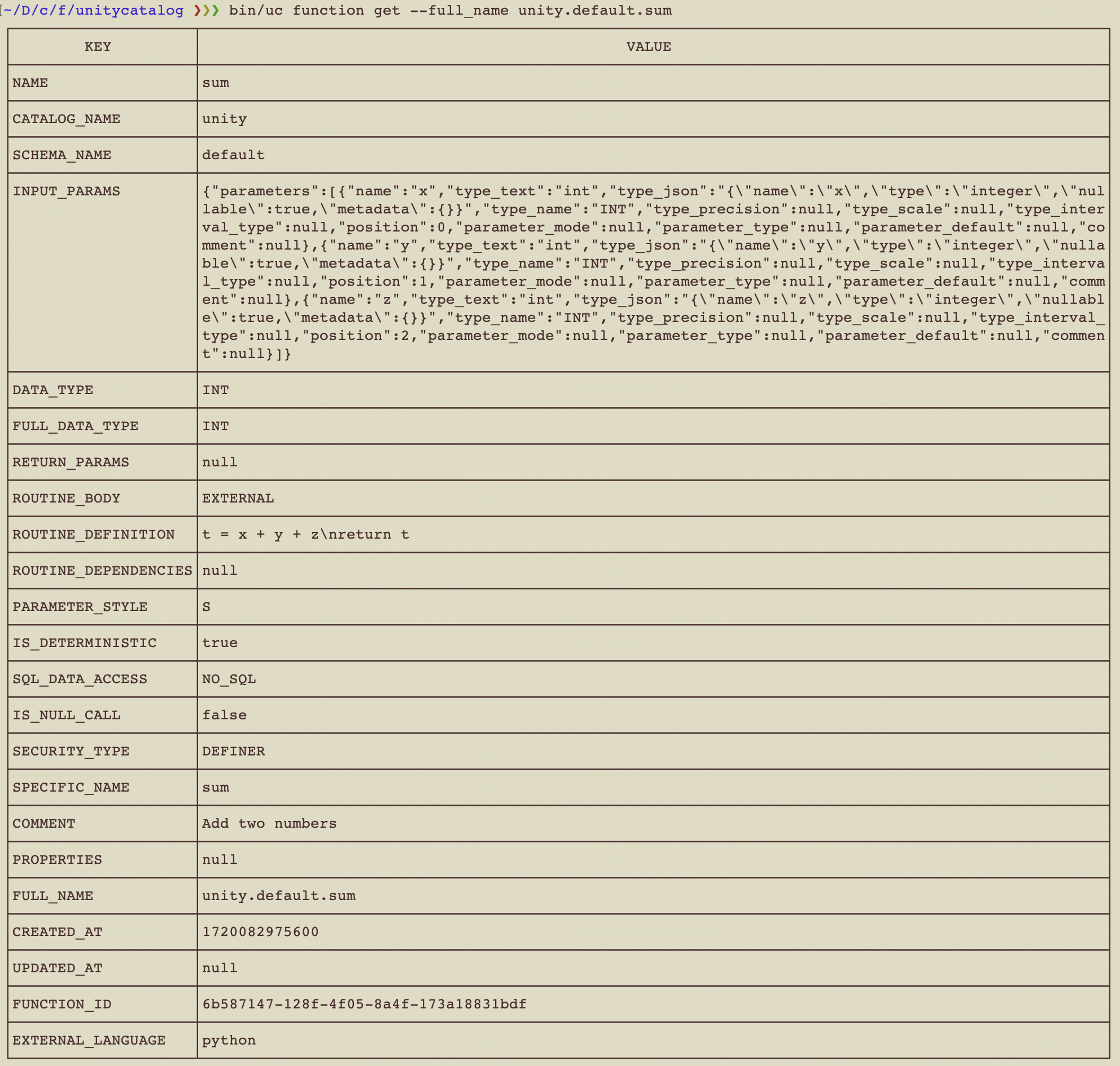Image resolution: width=1120 pixels, height=1066 pixels.
Task: Click value 'sum' in the NAME row
Action: 216,83
